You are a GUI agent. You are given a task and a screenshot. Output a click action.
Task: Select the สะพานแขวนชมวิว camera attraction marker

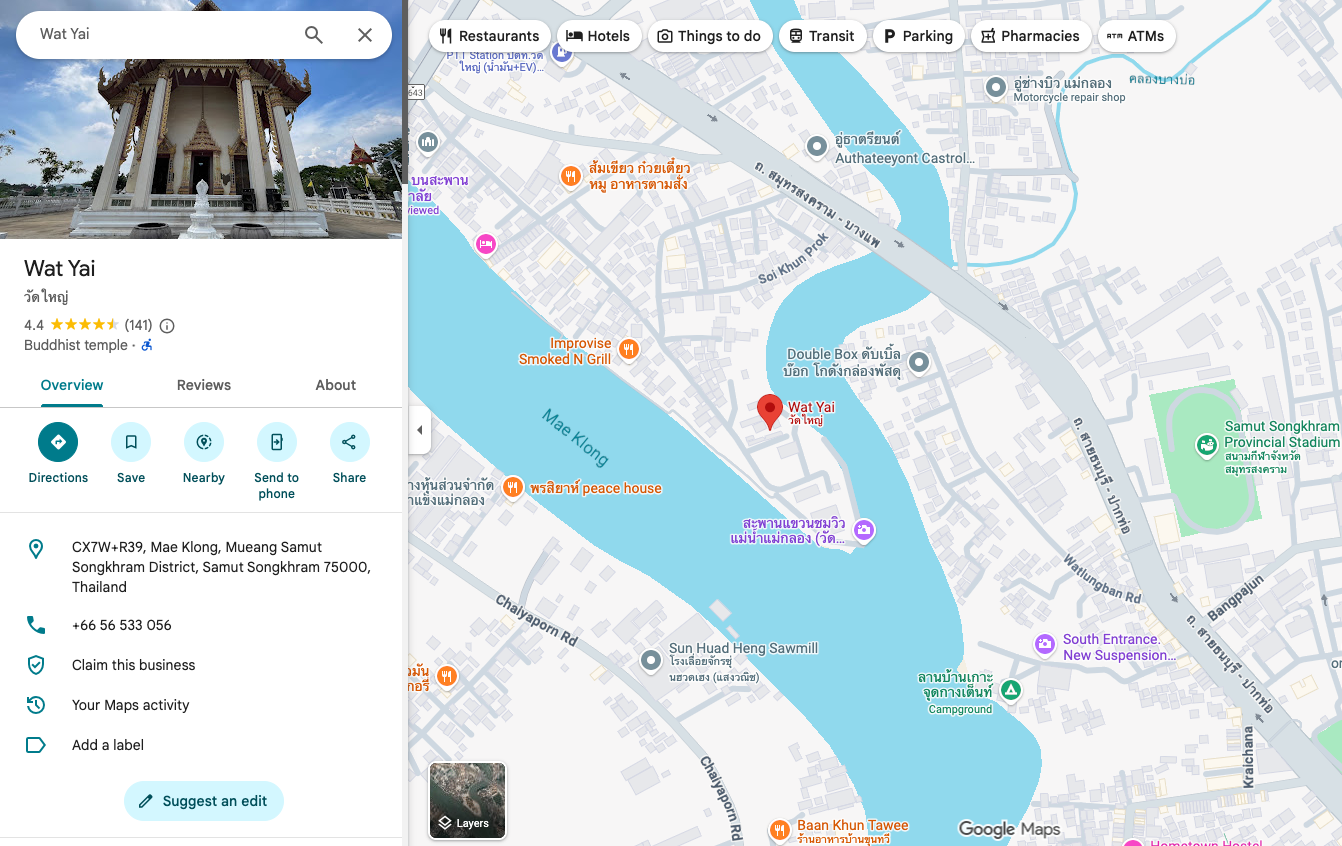click(x=864, y=529)
